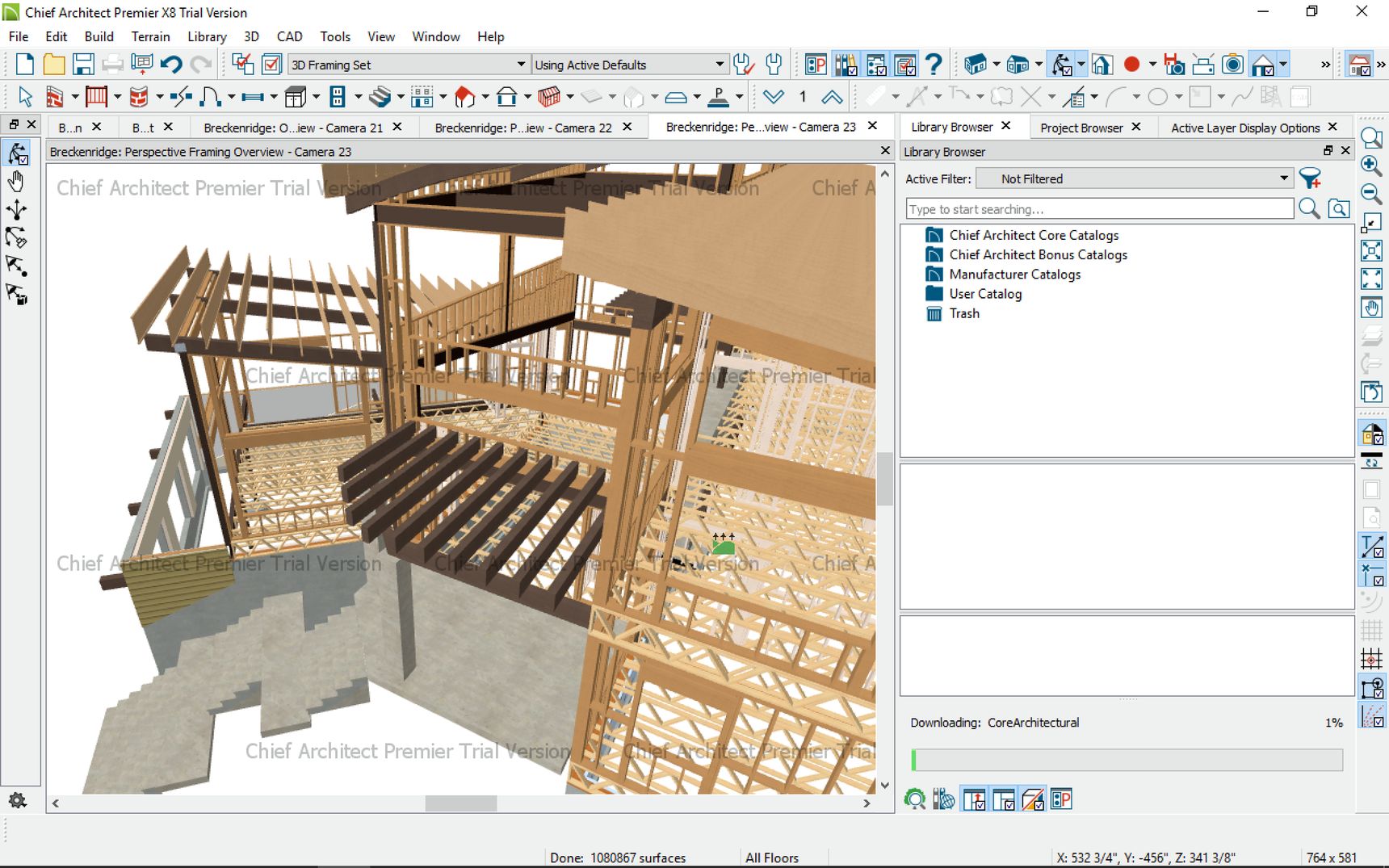Image resolution: width=1389 pixels, height=868 pixels.
Task: Toggle library selection pane display button
Action: [x=1003, y=799]
